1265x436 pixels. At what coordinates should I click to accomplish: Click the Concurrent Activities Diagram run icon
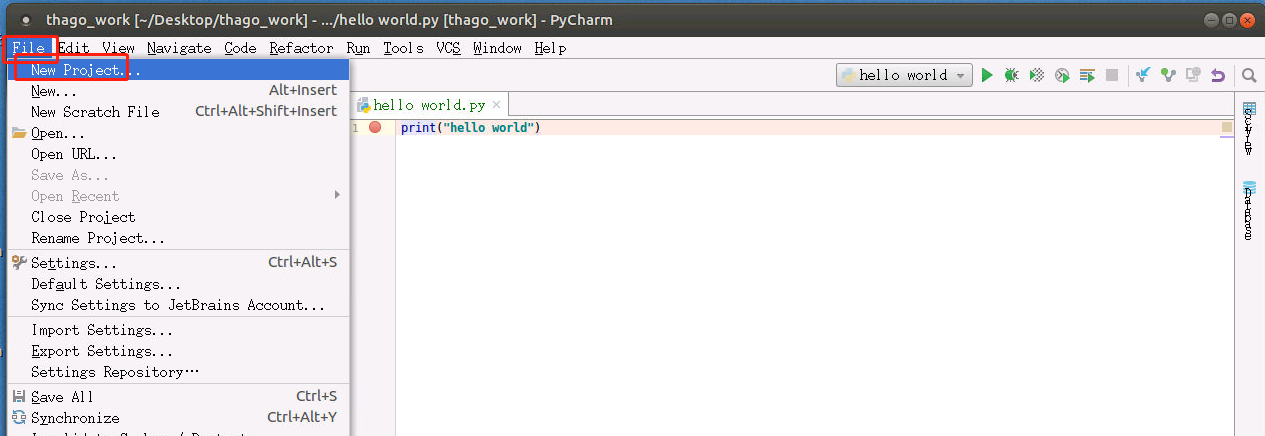[1087, 75]
